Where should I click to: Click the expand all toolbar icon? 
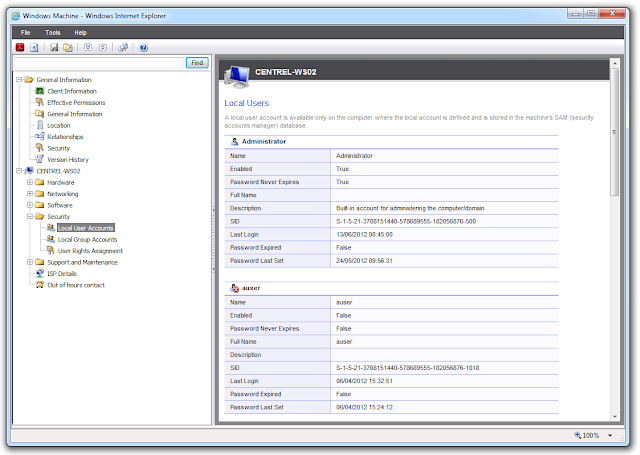click(x=88, y=47)
